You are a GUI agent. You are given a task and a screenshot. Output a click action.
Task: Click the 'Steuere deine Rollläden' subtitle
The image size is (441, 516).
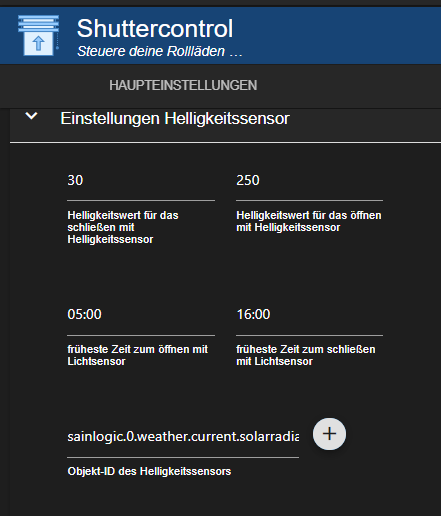tap(151, 51)
